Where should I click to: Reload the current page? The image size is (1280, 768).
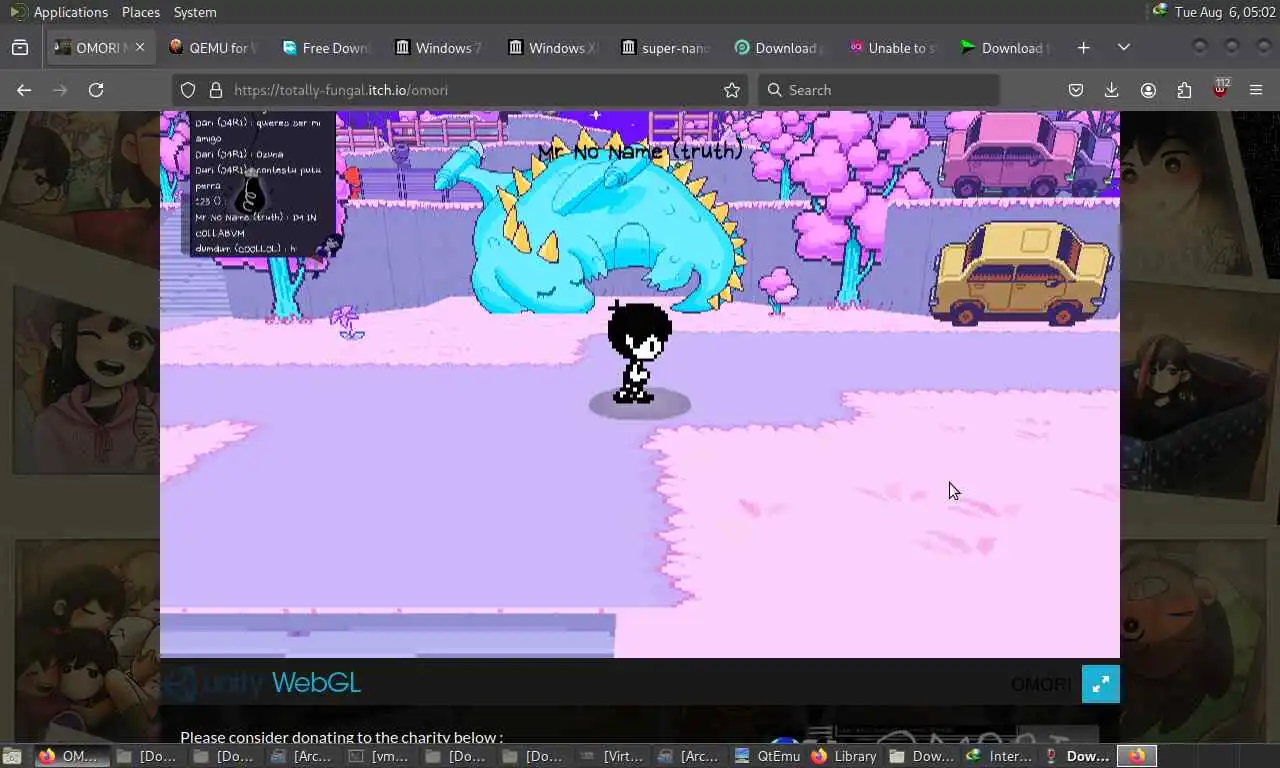96,90
